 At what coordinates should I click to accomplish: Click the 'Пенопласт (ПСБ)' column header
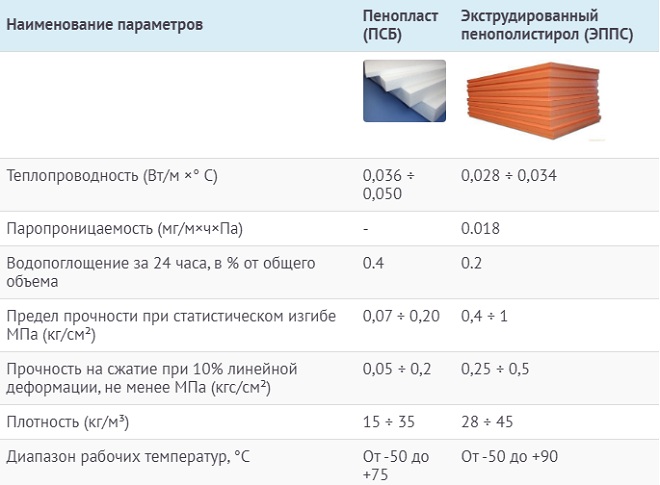(400, 25)
